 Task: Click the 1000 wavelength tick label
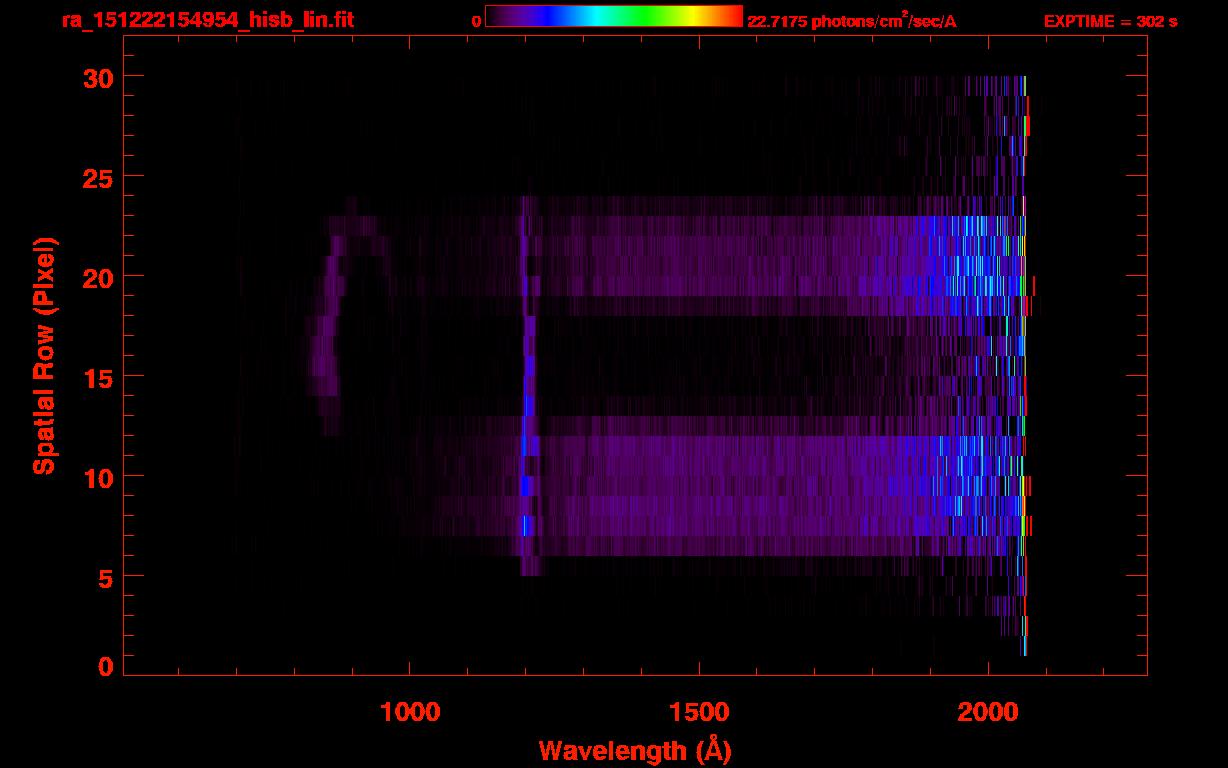(x=410, y=712)
